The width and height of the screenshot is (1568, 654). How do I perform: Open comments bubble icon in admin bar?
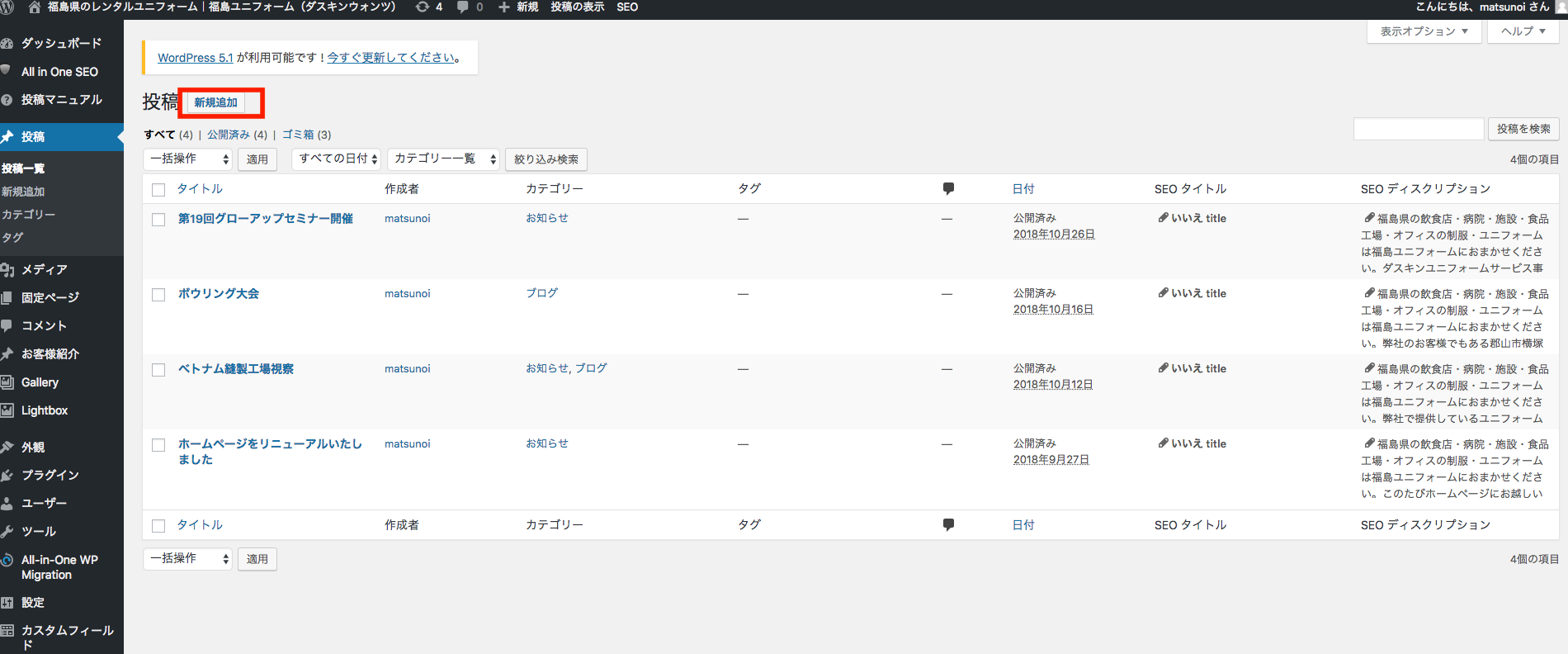pyautogui.click(x=463, y=7)
